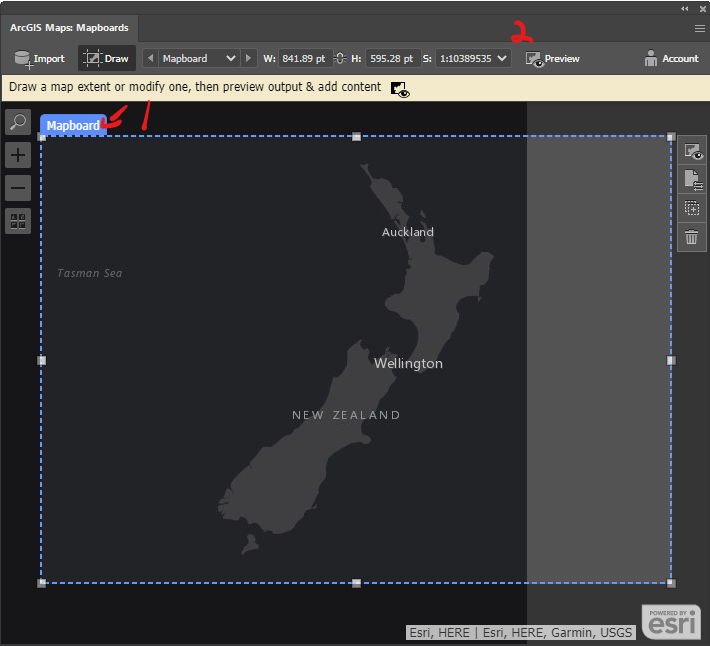The image size is (710, 646).
Task: Open mapboard options document icon
Action: tap(692, 180)
